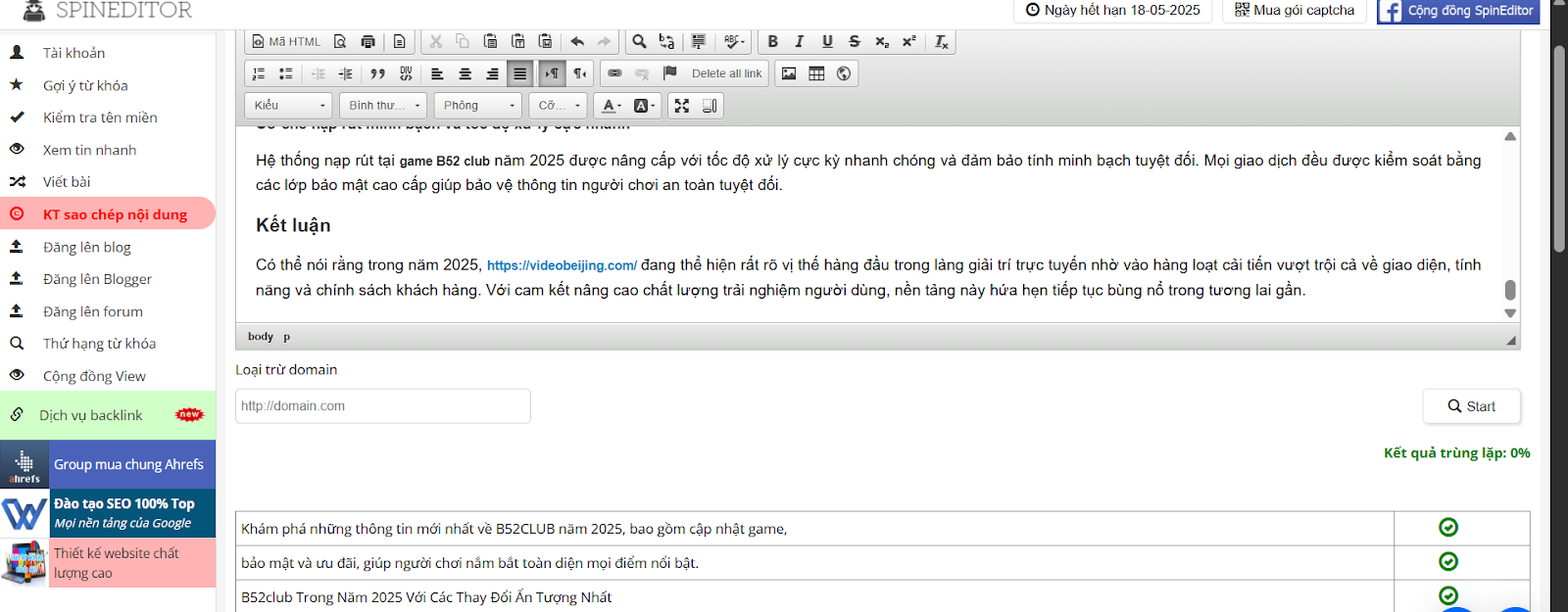
Task: Open the background color picker
Action: click(x=644, y=106)
